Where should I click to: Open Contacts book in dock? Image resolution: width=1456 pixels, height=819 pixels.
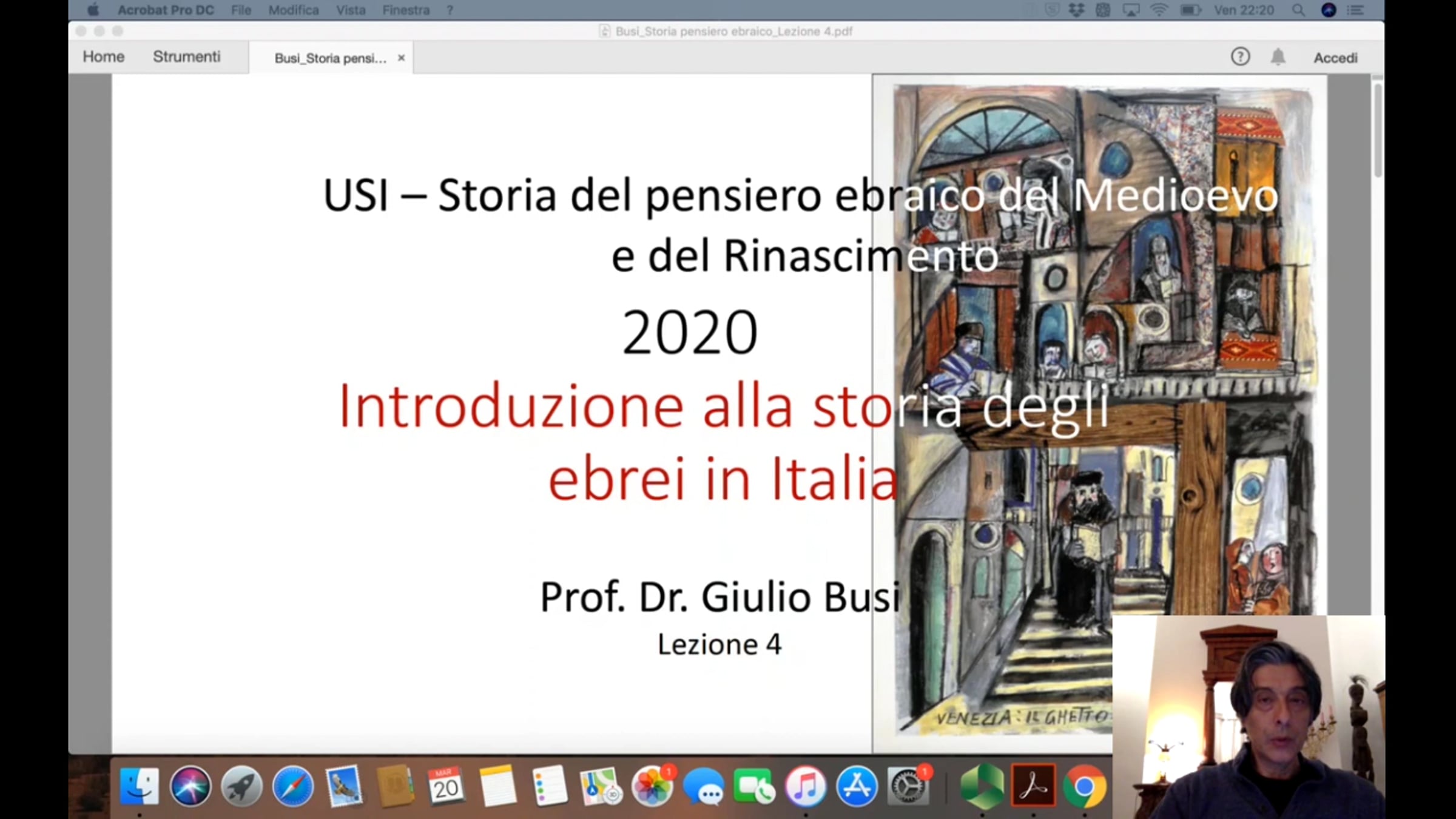coord(395,787)
